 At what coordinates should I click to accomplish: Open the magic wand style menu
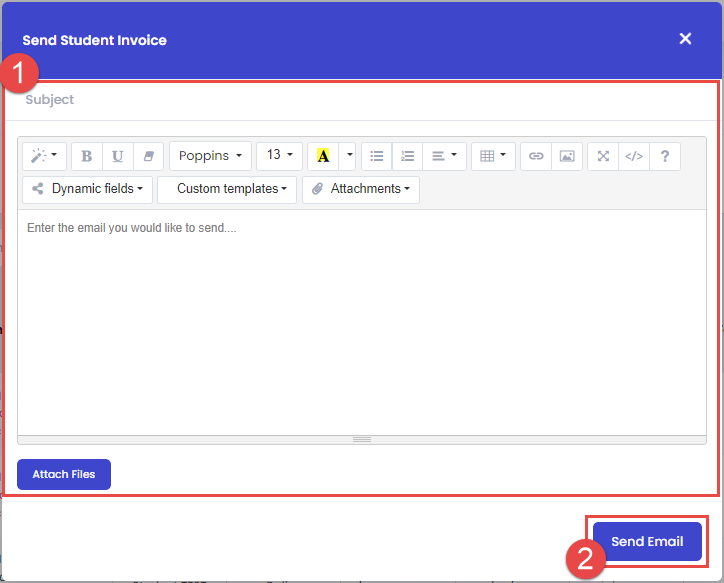(44, 156)
